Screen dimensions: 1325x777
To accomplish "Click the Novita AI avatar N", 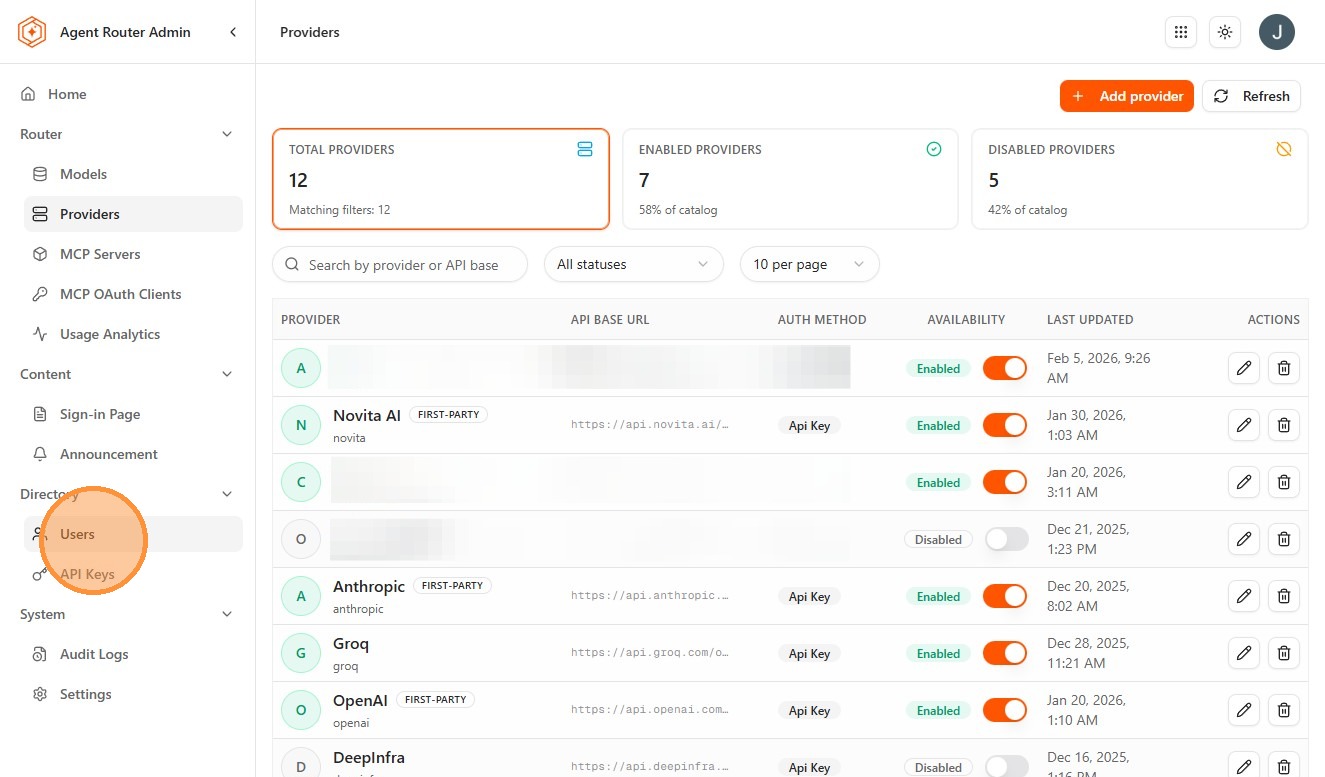I will 301,425.
